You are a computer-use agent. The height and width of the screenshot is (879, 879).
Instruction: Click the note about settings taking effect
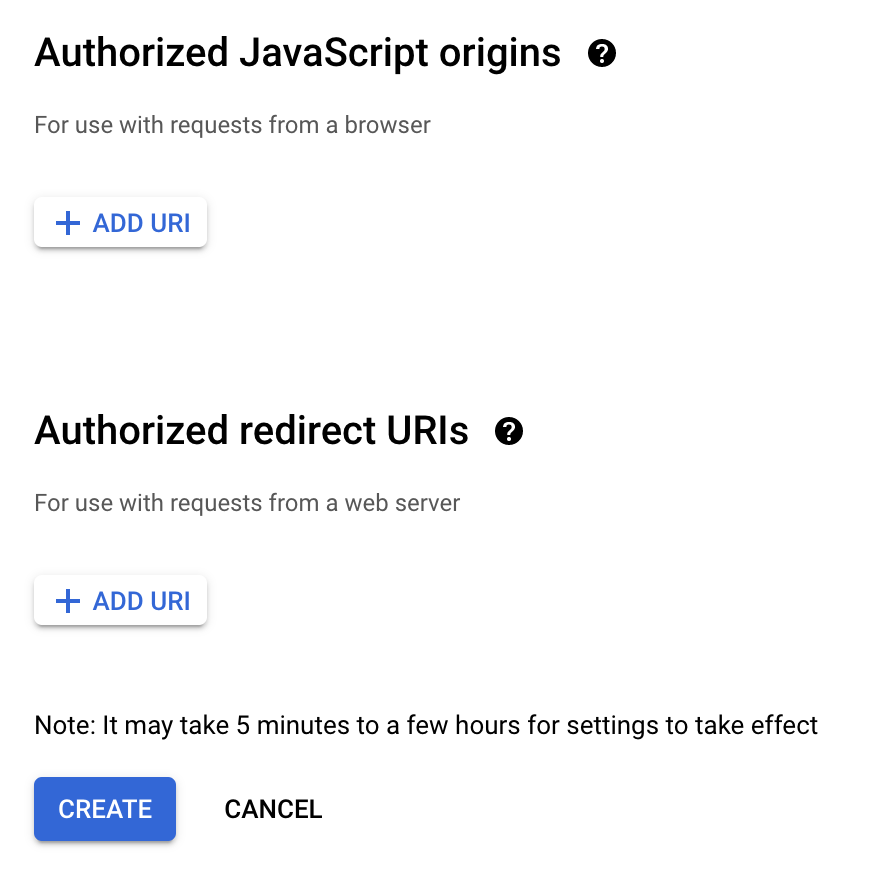coord(426,725)
